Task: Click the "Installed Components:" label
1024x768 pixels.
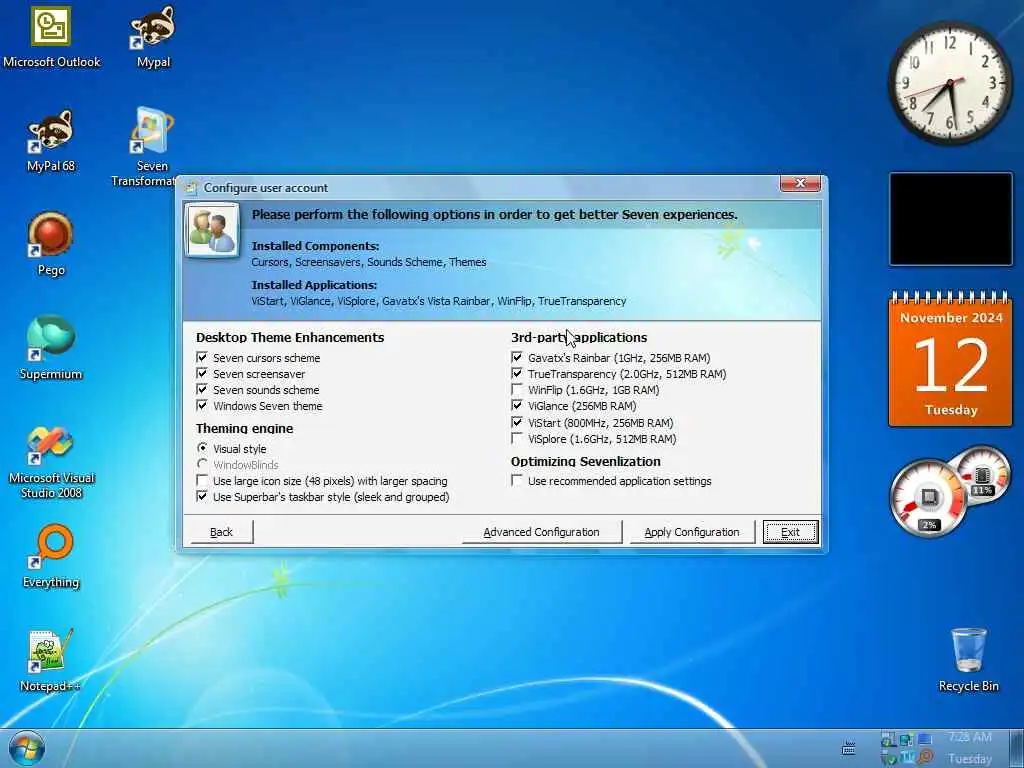Action: 315,246
